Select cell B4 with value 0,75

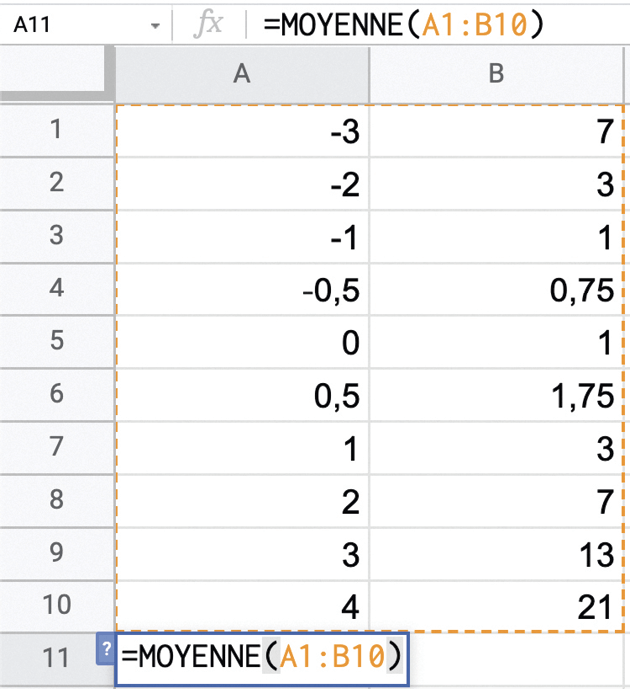(495, 289)
